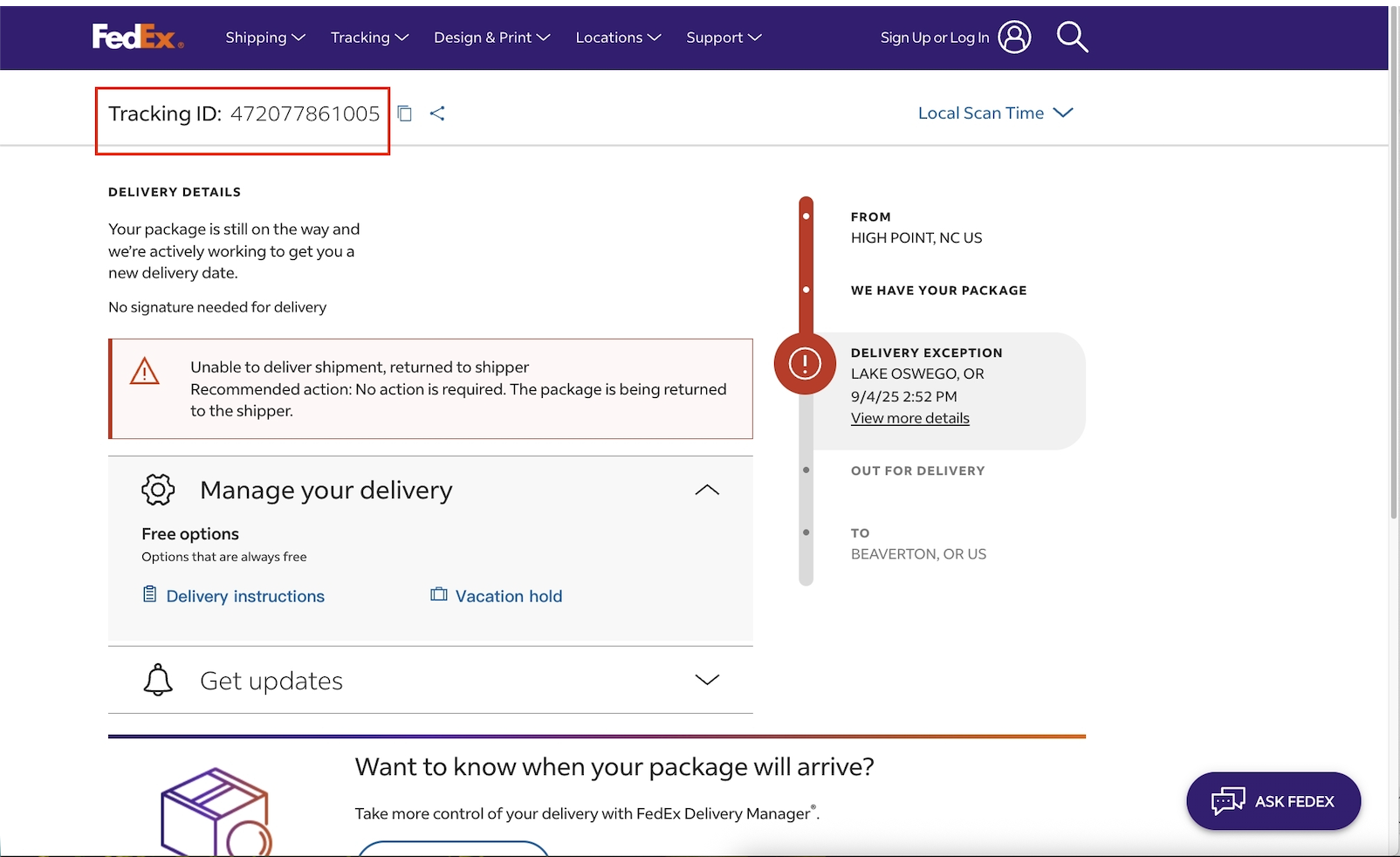Open the Local Scan Time dropdown
Image resolution: width=1400 pixels, height=857 pixels.
click(x=995, y=113)
